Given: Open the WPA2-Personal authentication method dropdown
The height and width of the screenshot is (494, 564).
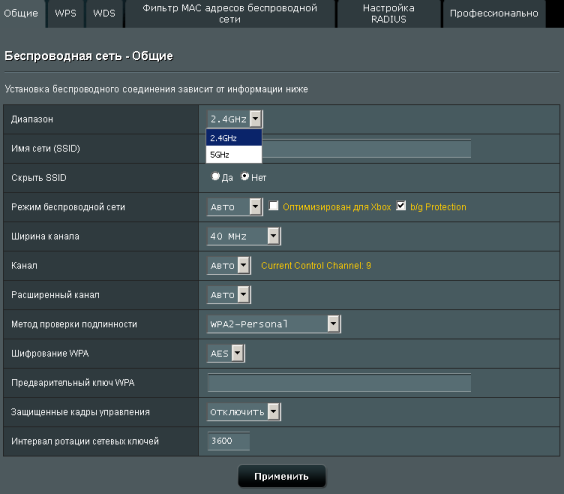Looking at the screenshot, I should 274,324.
